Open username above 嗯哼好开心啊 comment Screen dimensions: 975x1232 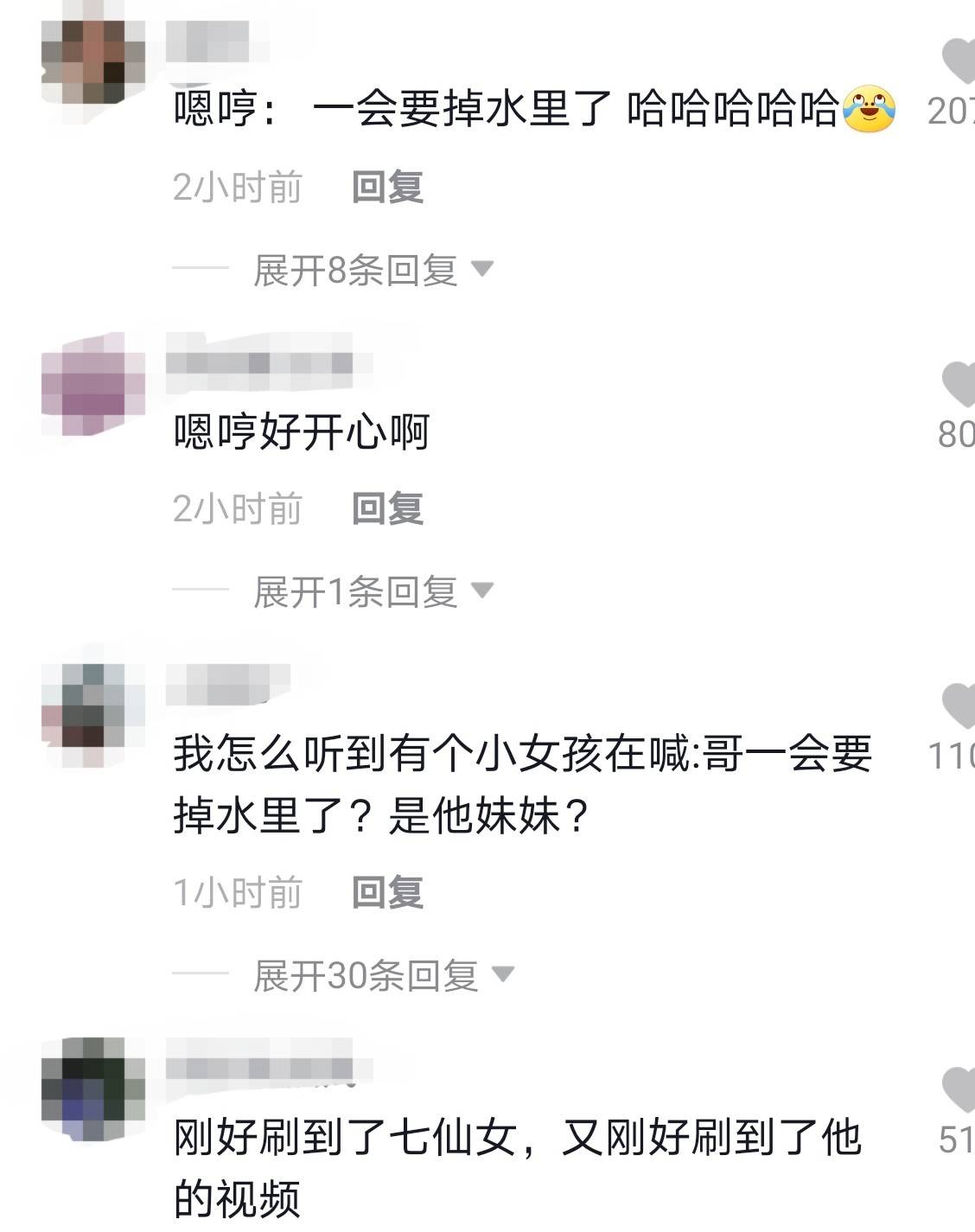point(259,363)
